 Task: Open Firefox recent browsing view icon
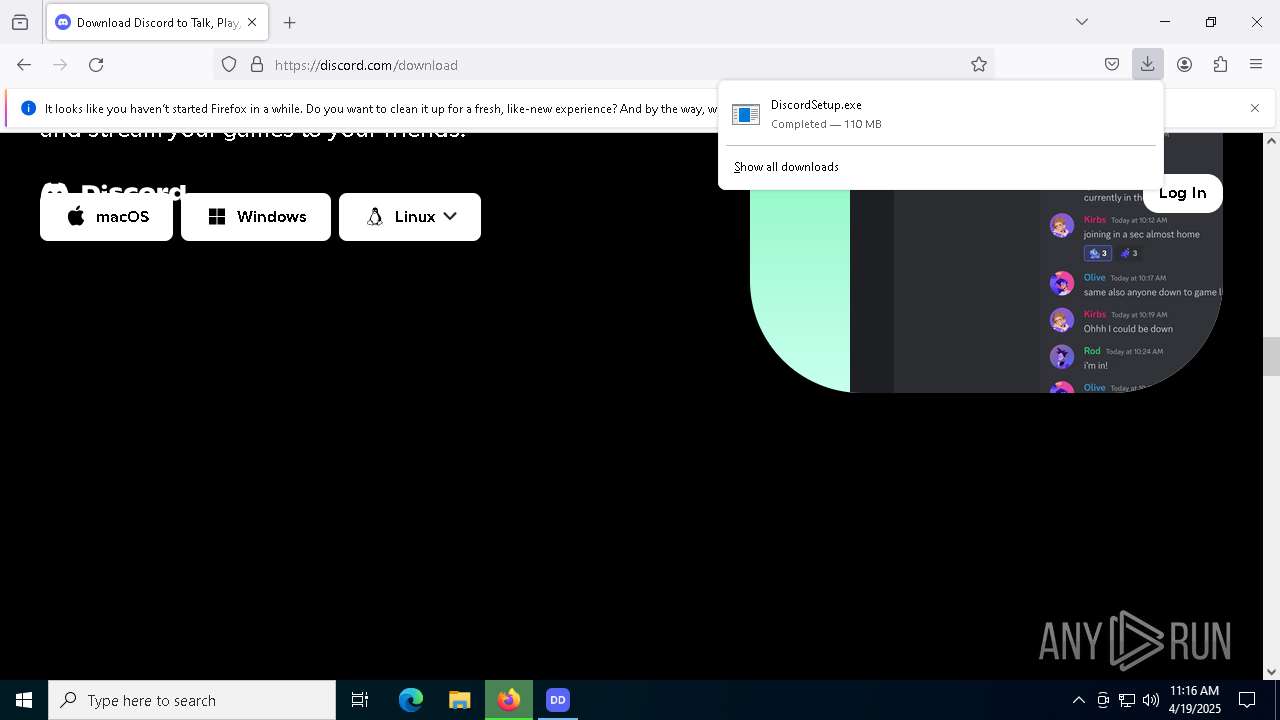coord(20,22)
